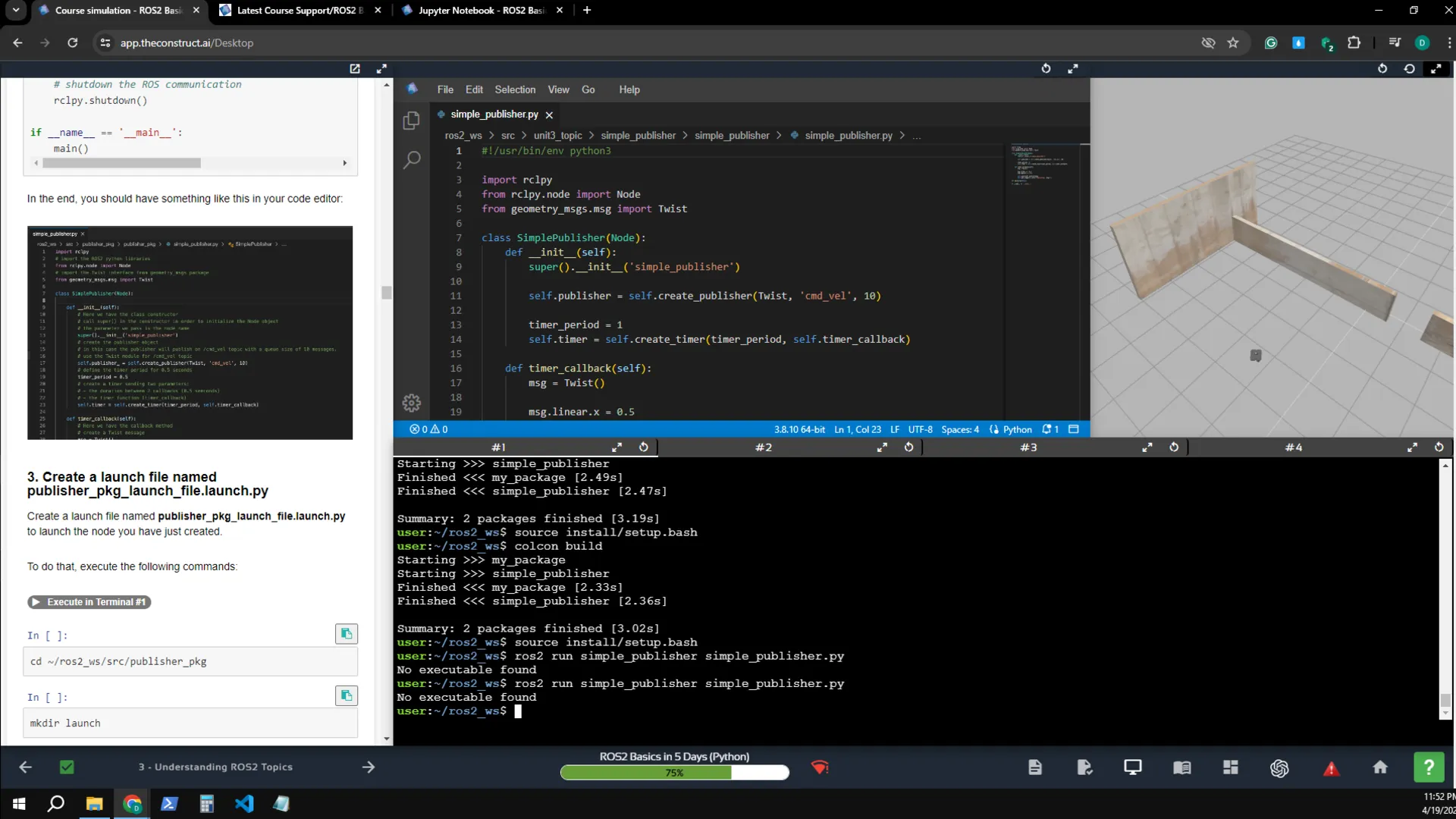Switch to the Jupyter Notebook browser tab
1456x819 pixels.
point(481,11)
